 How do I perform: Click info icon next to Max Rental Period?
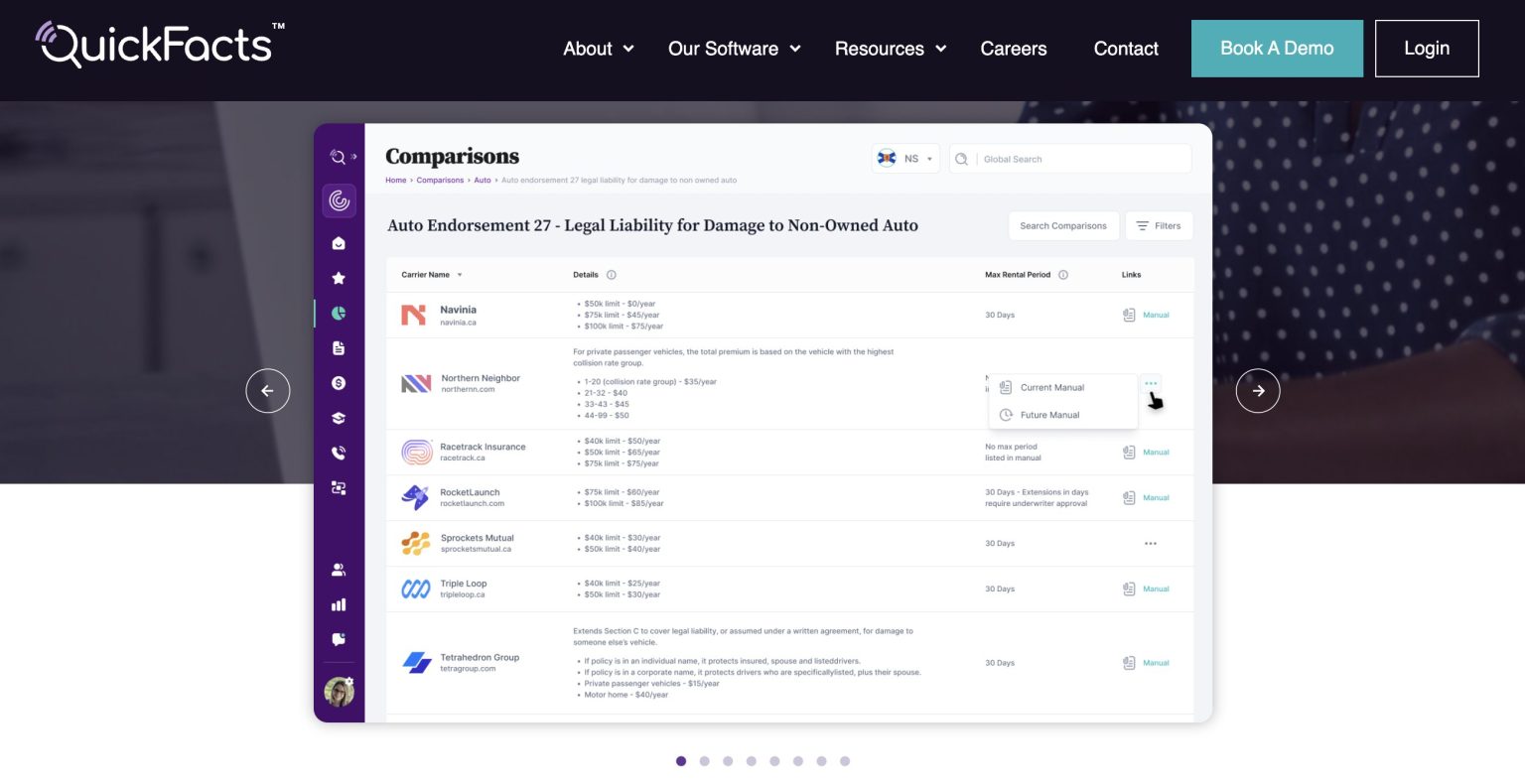[1063, 275]
